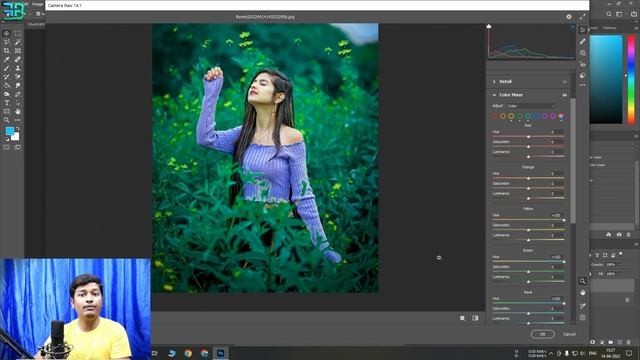640x360 pixels.
Task: Toggle Color Mixer panel visibility eye icon
Action: point(564,95)
